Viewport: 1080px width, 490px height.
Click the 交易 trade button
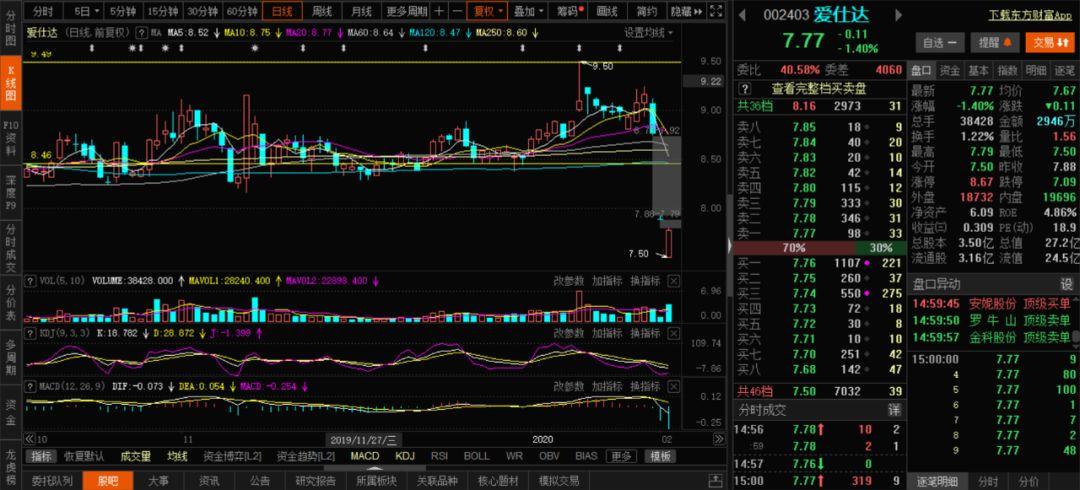coord(1050,43)
